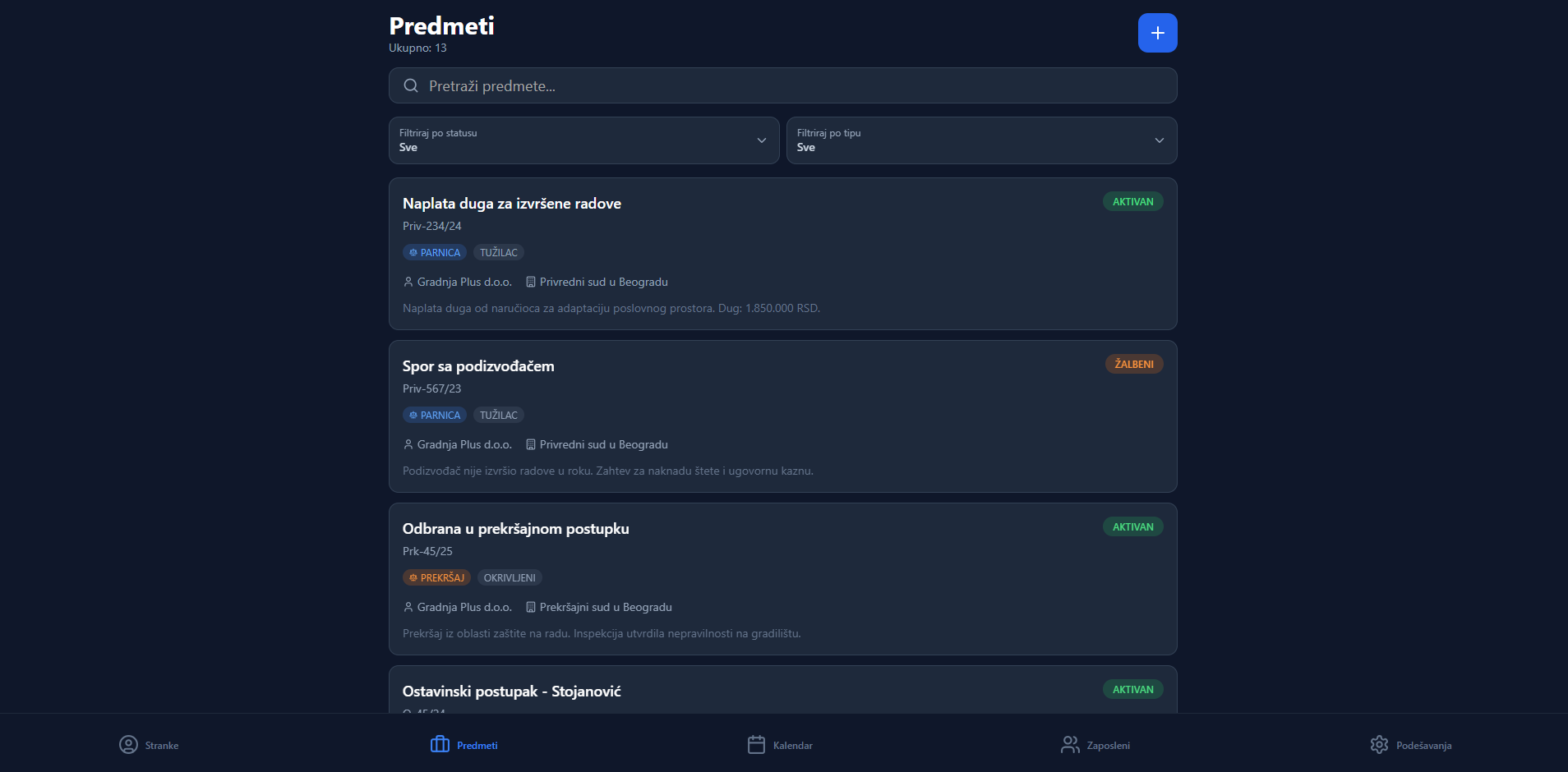Select Ostavinski postupak - Stojanović case
Image resolution: width=1568 pixels, height=772 pixels.
(x=511, y=692)
